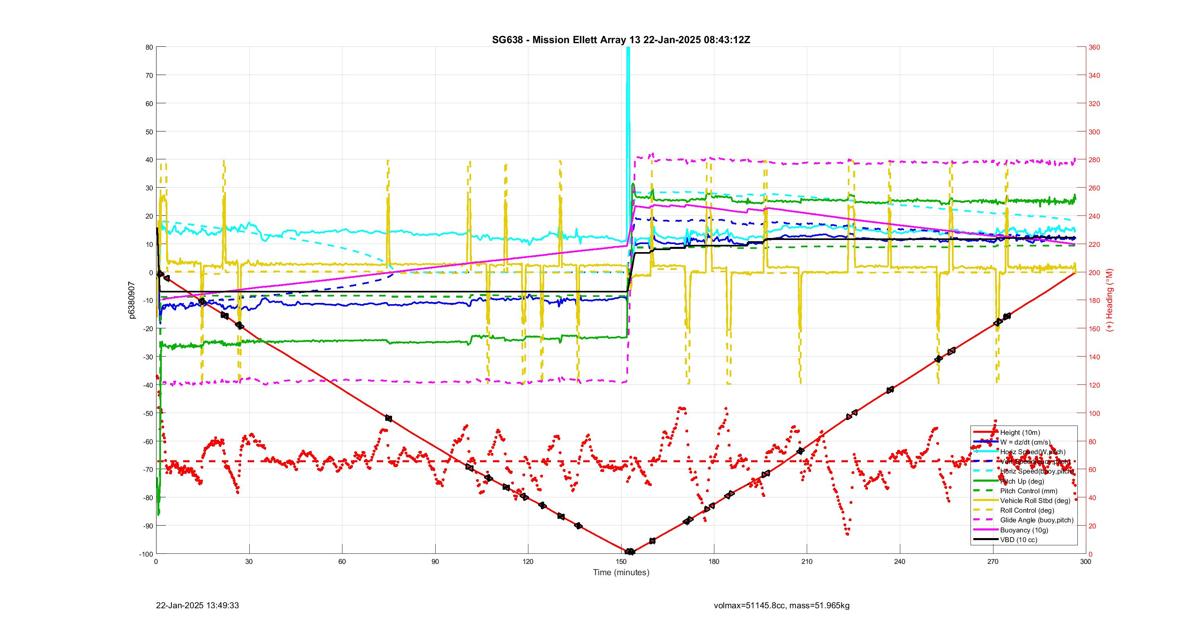Select the 'Horiz Speed(W,pitch)' legend entry
Viewport: 1200px width, 622px height.
[1033, 452]
